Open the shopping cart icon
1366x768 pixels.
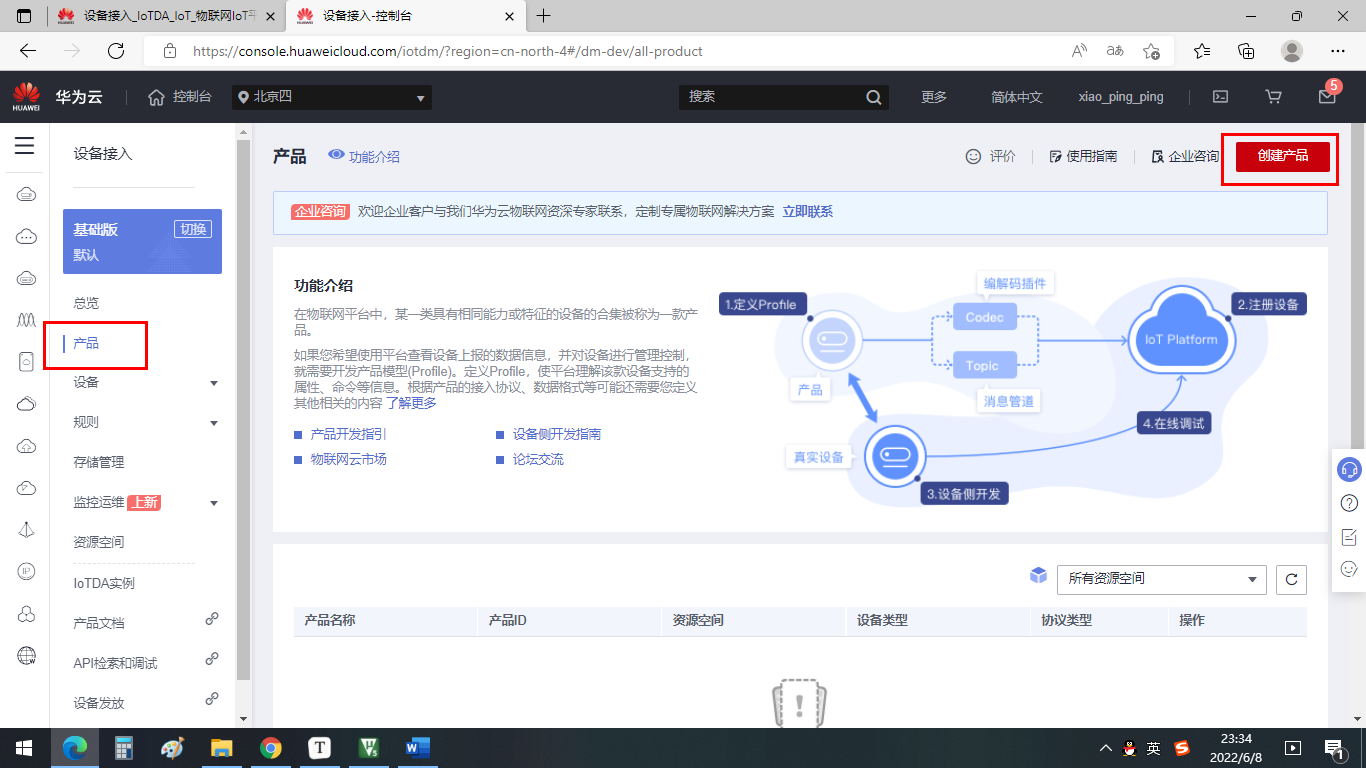[x=1273, y=97]
